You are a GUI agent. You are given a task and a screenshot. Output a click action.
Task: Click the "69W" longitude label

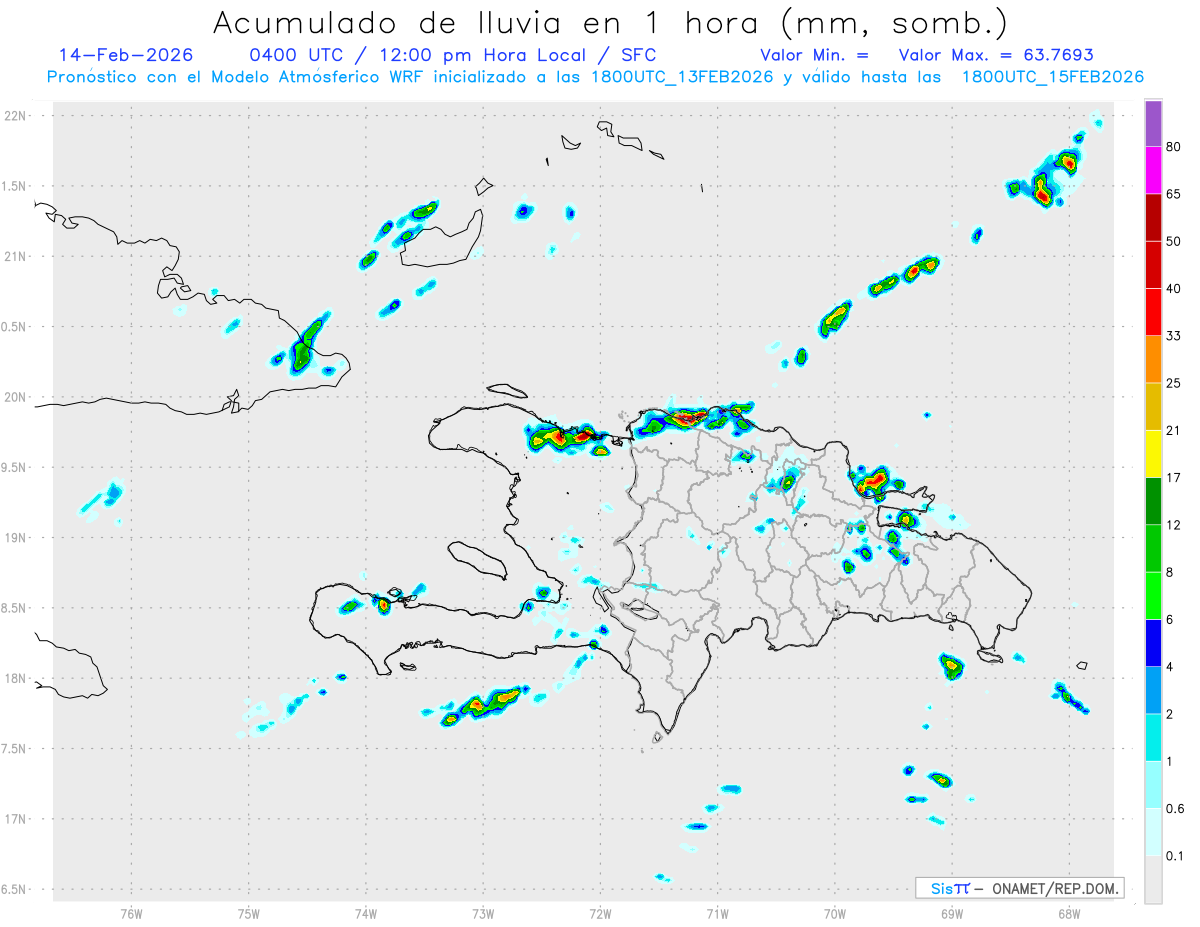click(x=951, y=913)
